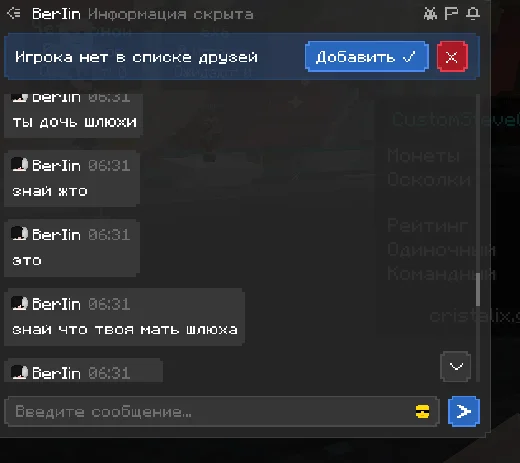
Task: Click the Игрока нет в списке друзей banner
Action: (242, 57)
